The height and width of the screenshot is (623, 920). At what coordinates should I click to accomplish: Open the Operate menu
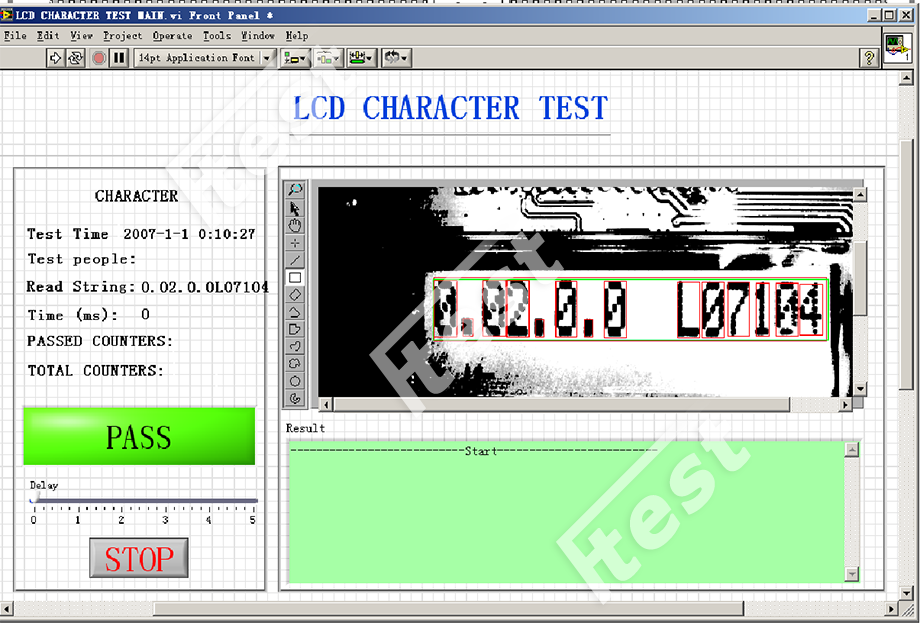172,36
